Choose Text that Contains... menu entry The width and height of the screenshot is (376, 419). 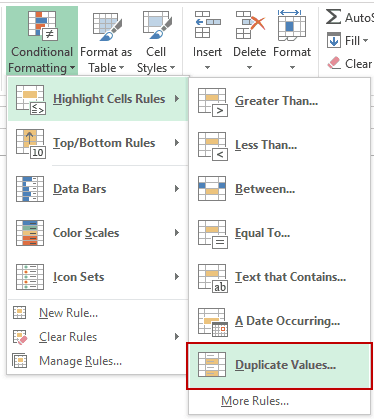click(279, 277)
